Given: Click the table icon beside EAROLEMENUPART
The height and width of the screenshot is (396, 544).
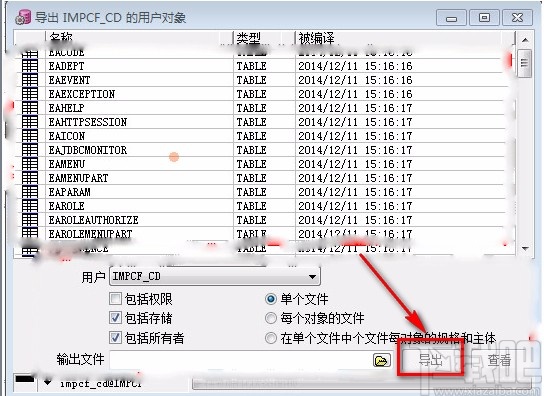Looking at the screenshot, I should point(30,233).
